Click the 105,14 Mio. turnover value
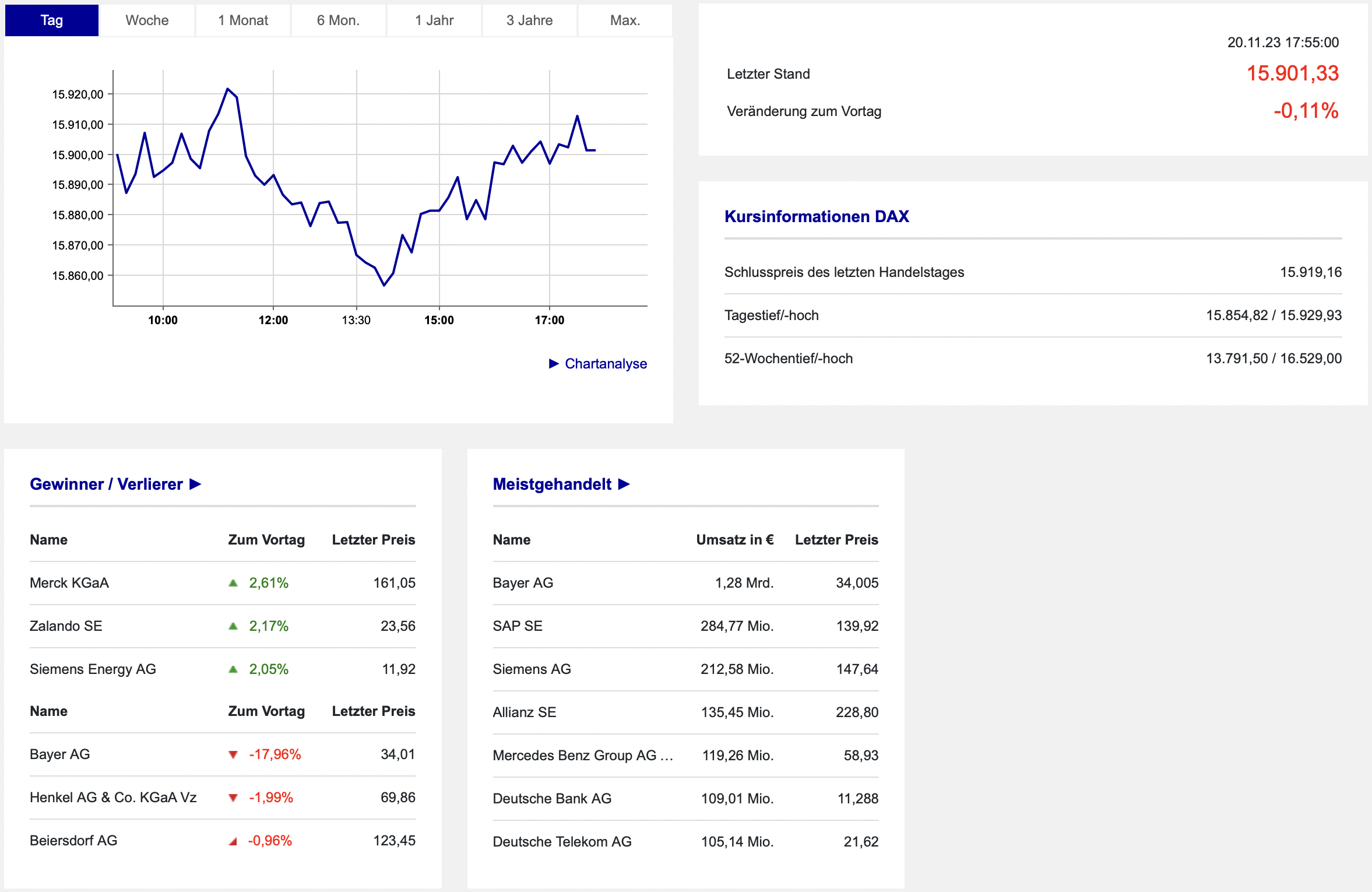Screen dimensions: 1372x892 pos(737,842)
